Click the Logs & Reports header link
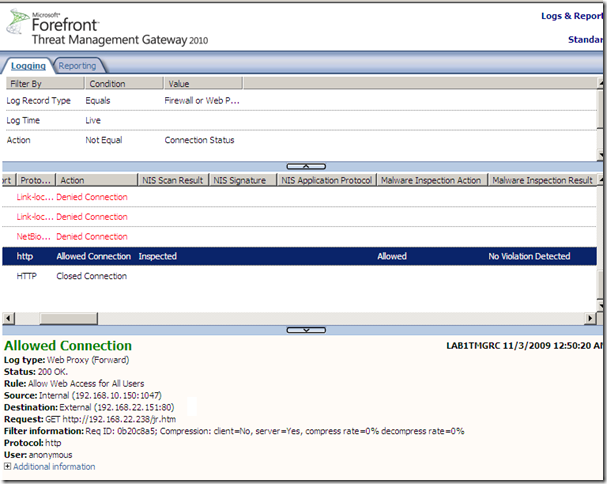 572,16
